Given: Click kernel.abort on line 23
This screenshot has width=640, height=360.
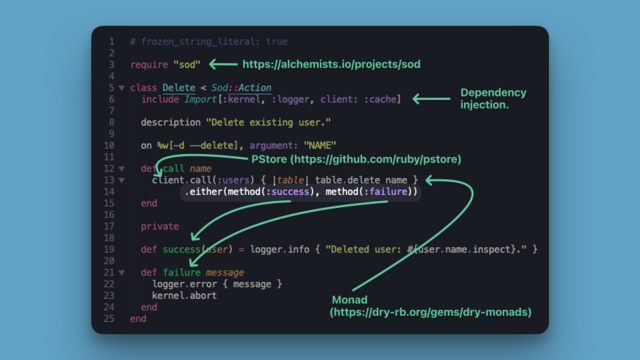Looking at the screenshot, I should click(184, 296).
